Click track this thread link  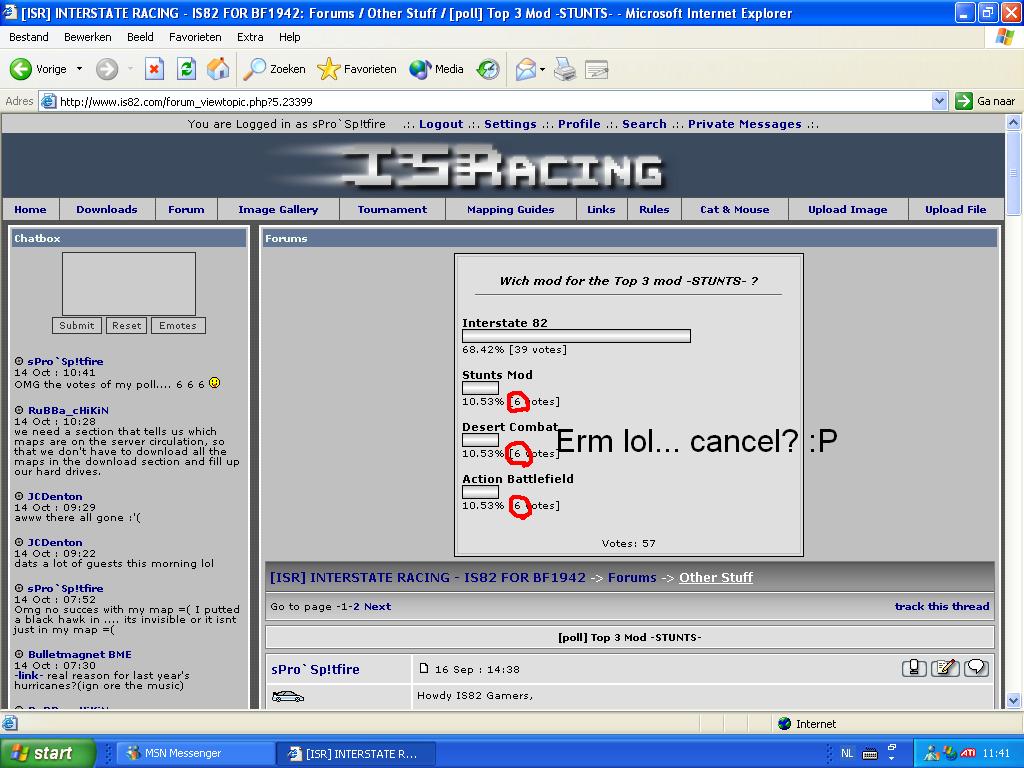(942, 606)
